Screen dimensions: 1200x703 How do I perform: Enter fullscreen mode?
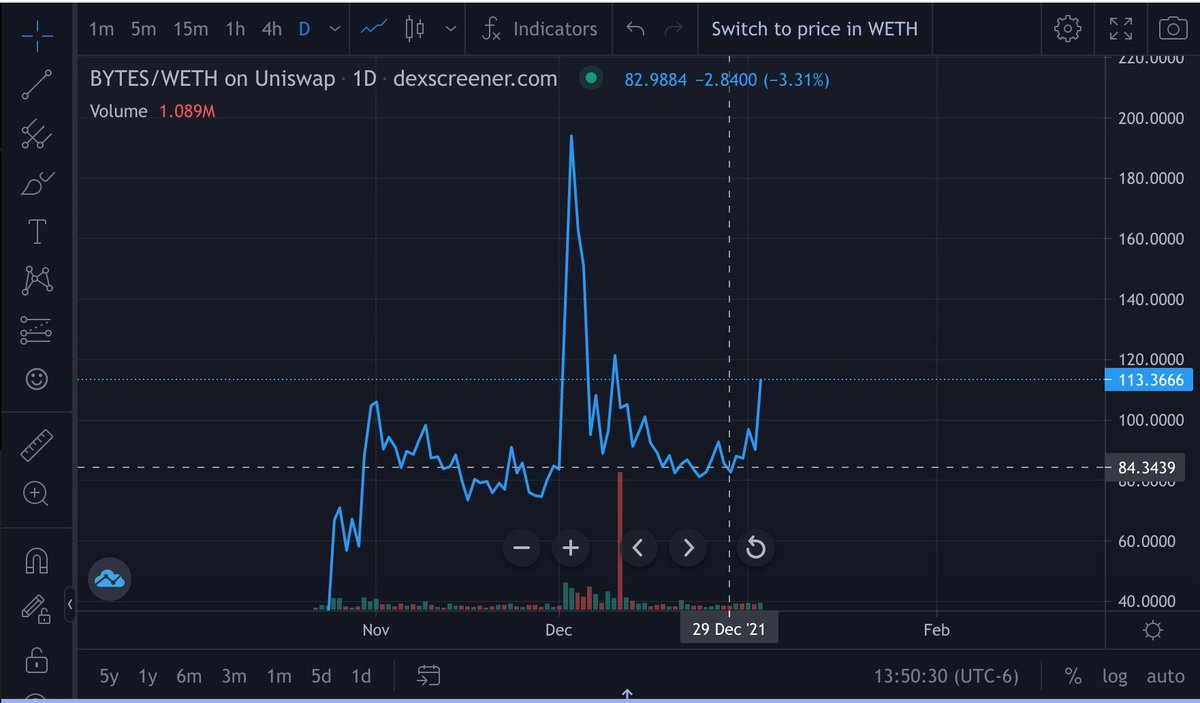1121,29
